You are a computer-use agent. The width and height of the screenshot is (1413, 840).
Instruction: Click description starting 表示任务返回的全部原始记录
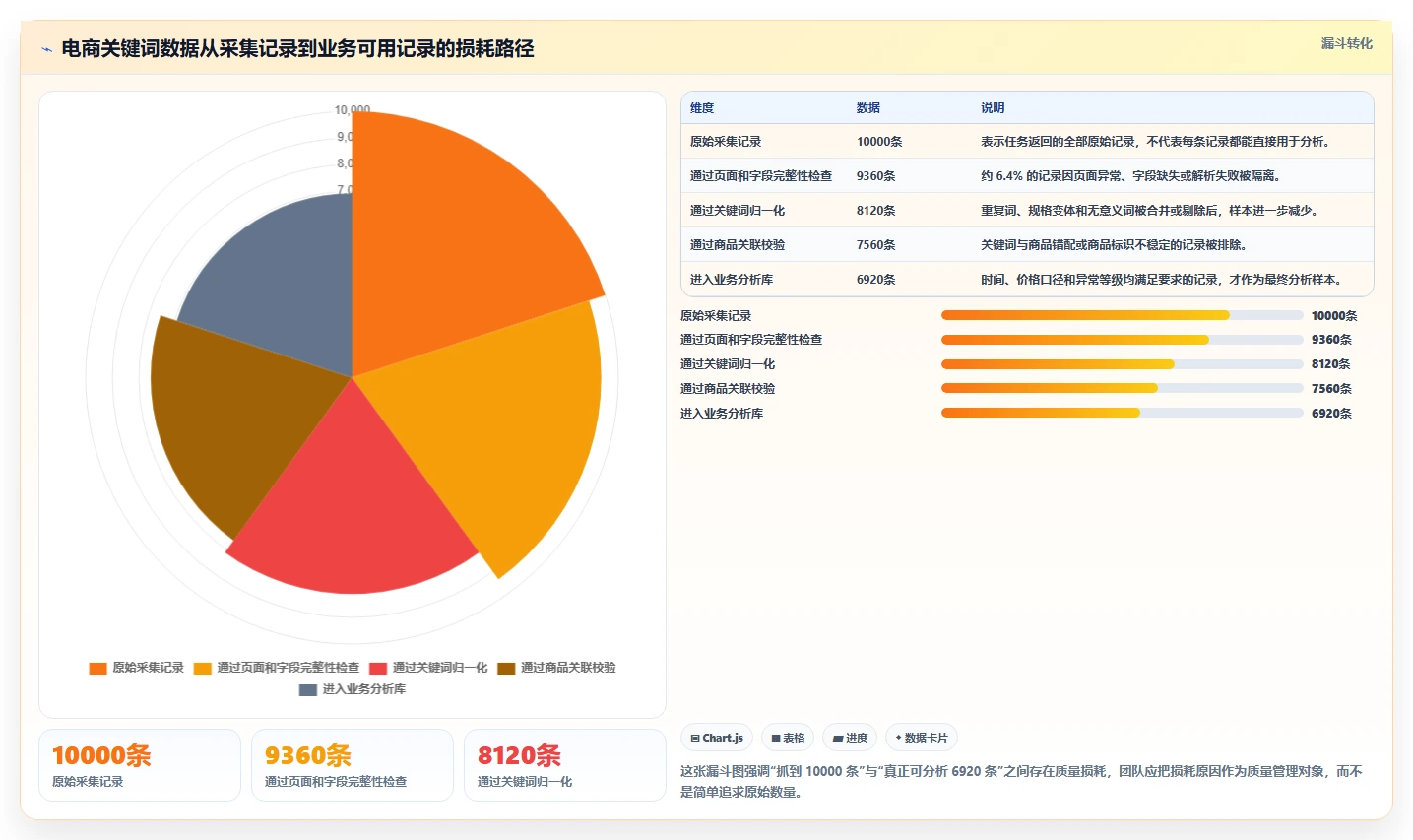point(1157,142)
